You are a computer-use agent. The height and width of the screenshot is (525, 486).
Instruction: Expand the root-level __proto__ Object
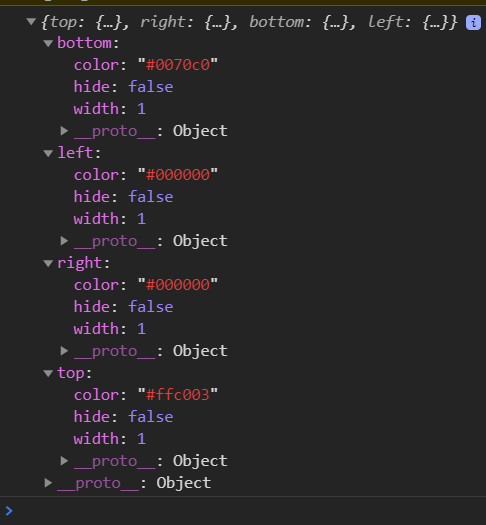(x=48, y=483)
